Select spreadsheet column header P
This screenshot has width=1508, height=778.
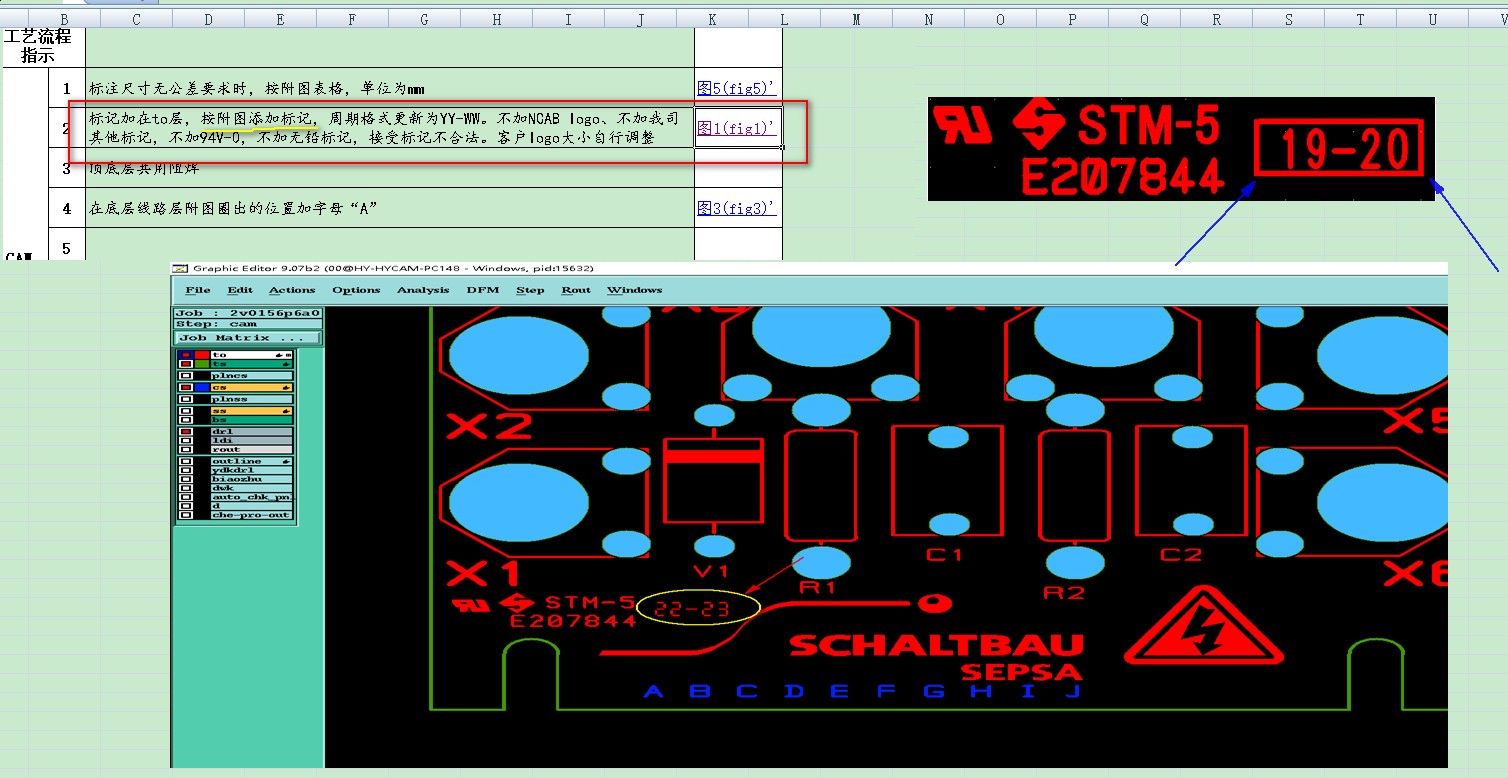(1072, 19)
